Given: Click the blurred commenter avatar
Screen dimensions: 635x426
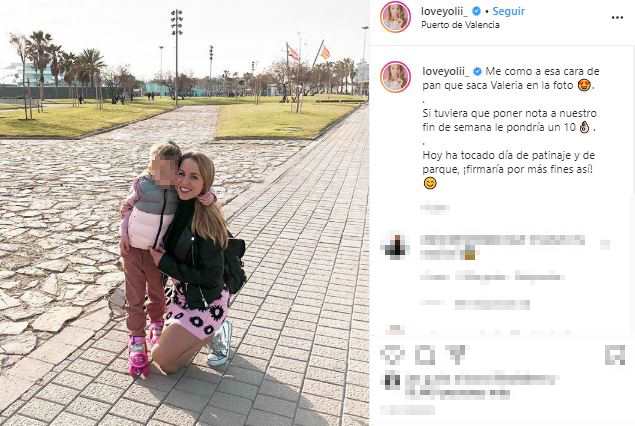Looking at the screenshot, I should click(x=395, y=247).
